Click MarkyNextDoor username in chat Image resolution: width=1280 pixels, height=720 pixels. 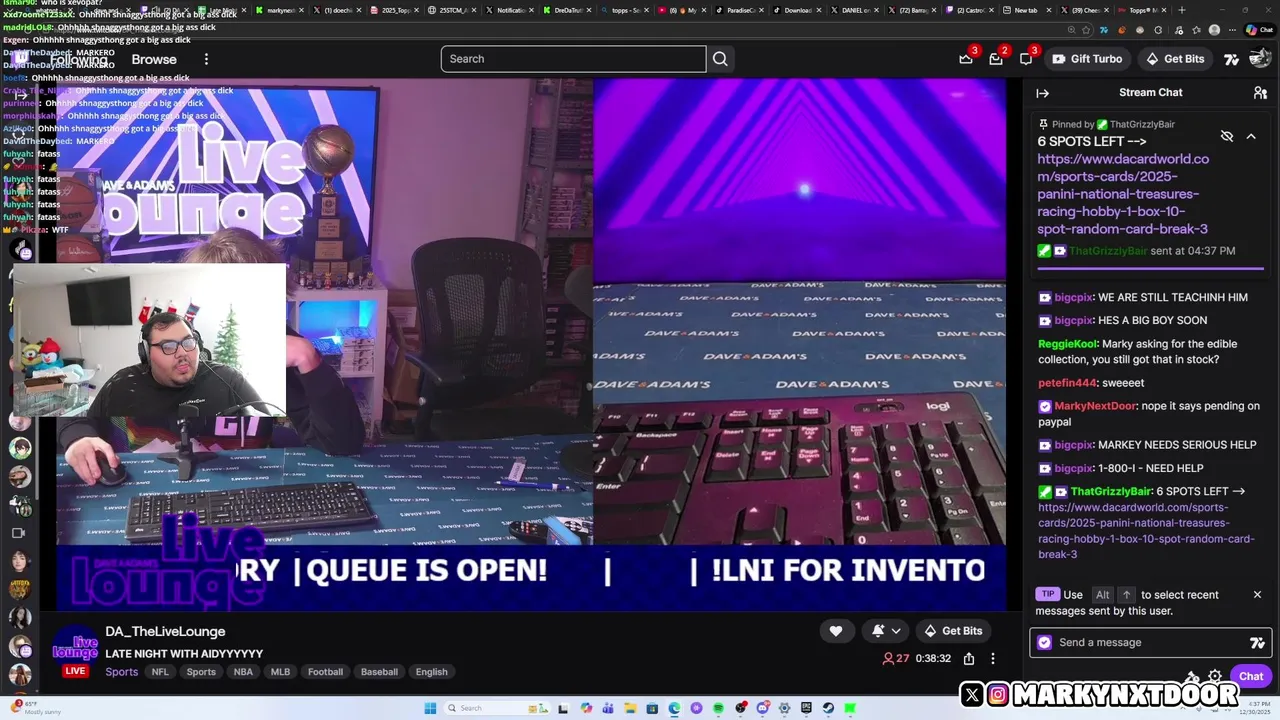pos(1096,406)
